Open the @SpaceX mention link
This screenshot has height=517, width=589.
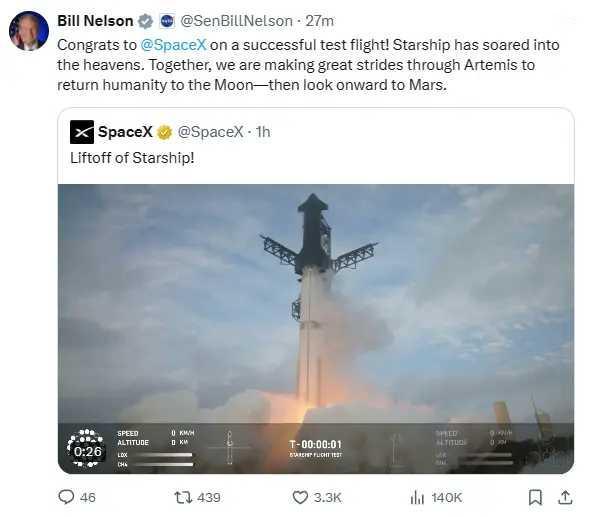tap(173, 45)
